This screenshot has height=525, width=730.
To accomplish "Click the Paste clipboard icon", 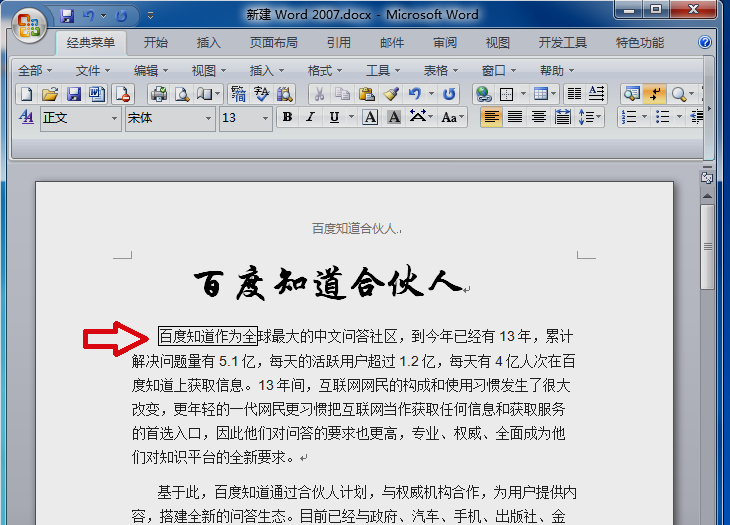I will point(366,94).
